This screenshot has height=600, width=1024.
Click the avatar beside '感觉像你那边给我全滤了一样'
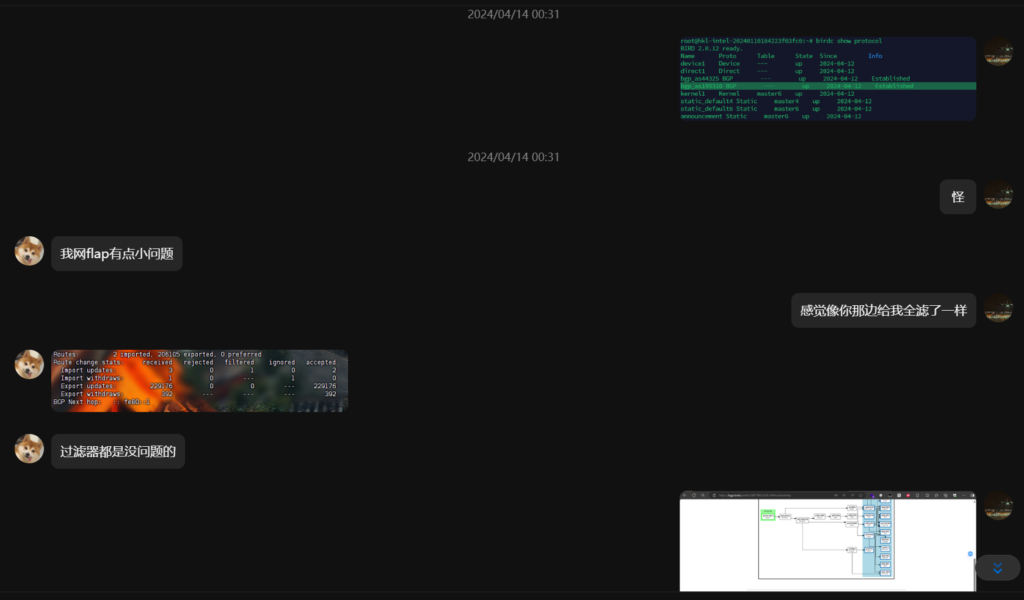[x=999, y=308]
